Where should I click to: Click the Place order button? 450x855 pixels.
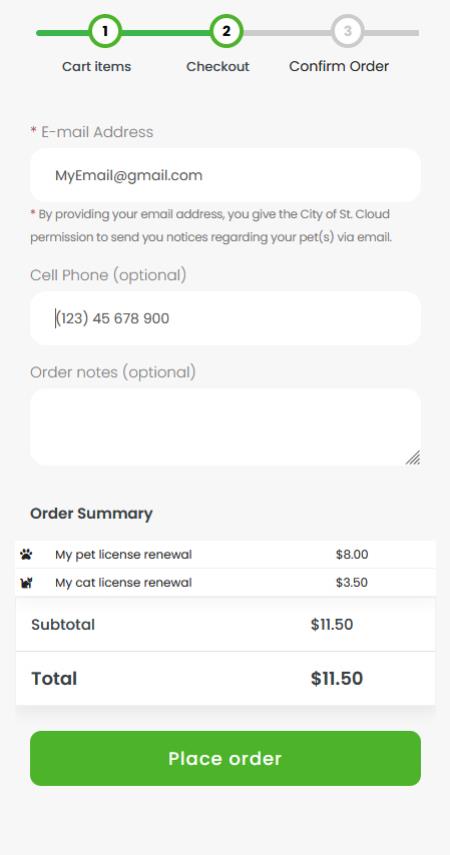coord(225,758)
